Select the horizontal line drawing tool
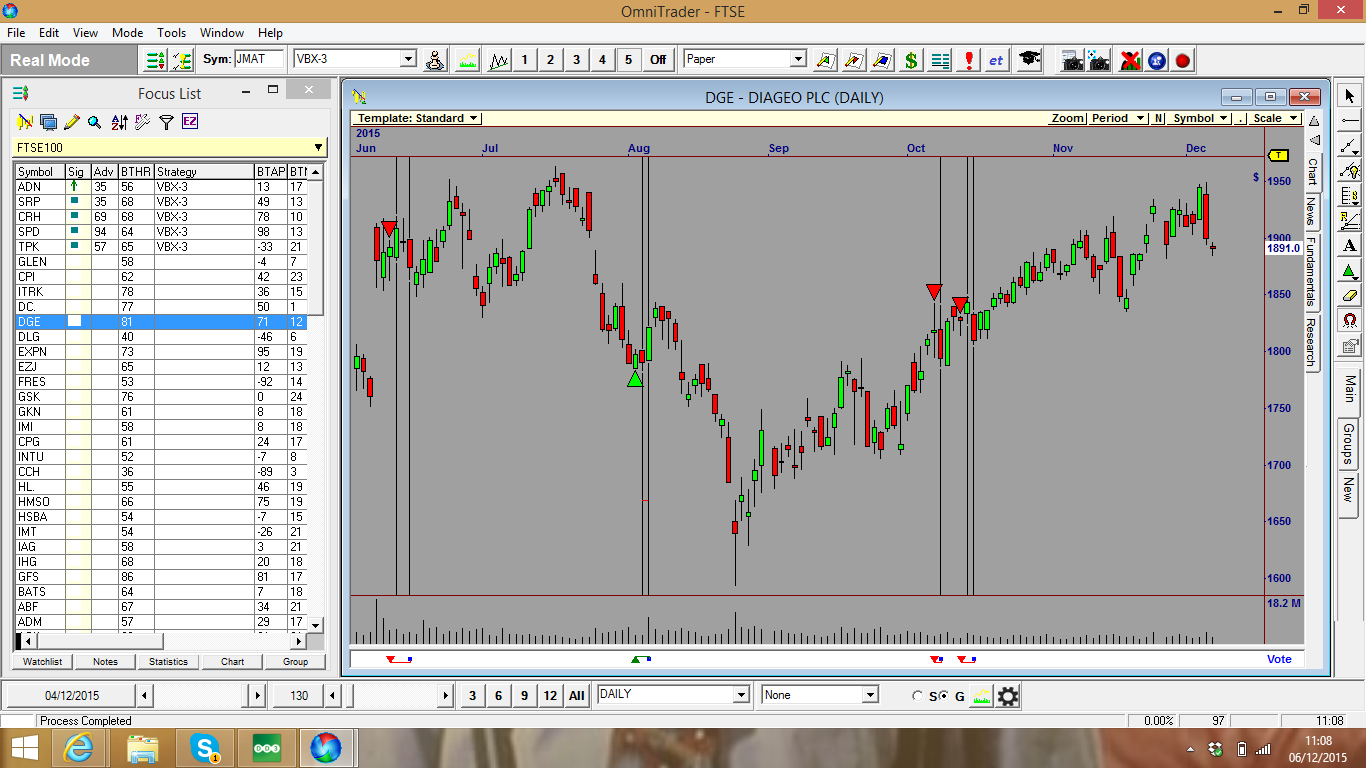 [1350, 121]
